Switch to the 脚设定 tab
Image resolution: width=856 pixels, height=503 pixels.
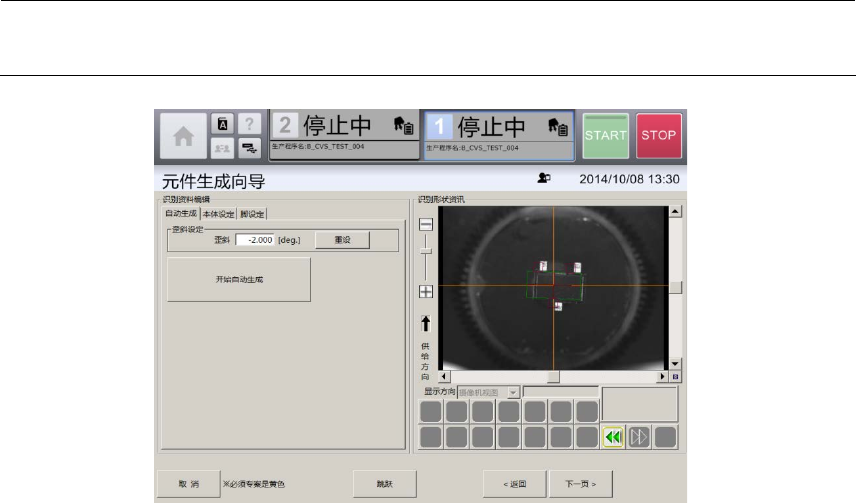coord(253,213)
